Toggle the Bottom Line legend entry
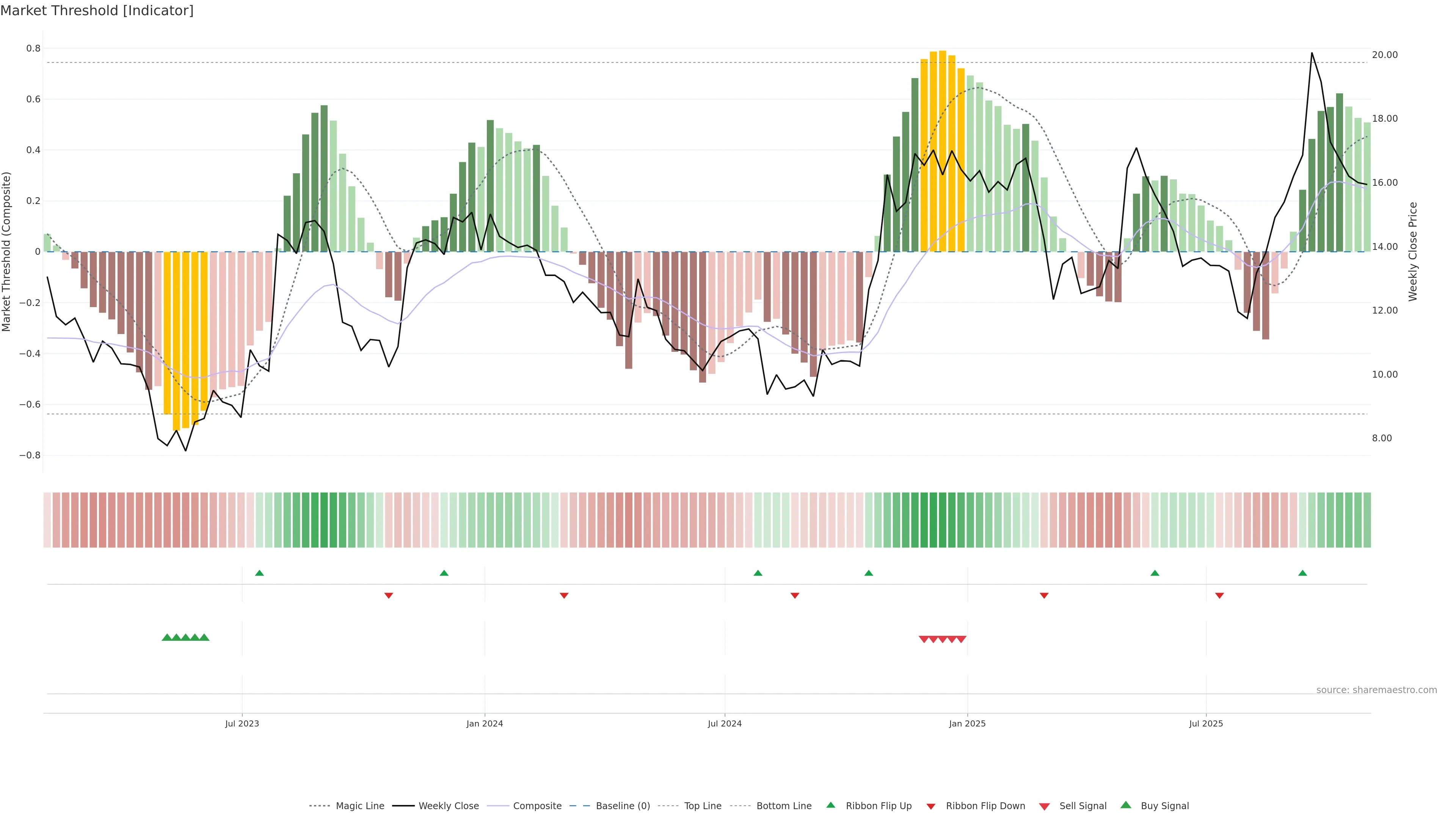This screenshot has height=819, width=1456. [x=783, y=806]
